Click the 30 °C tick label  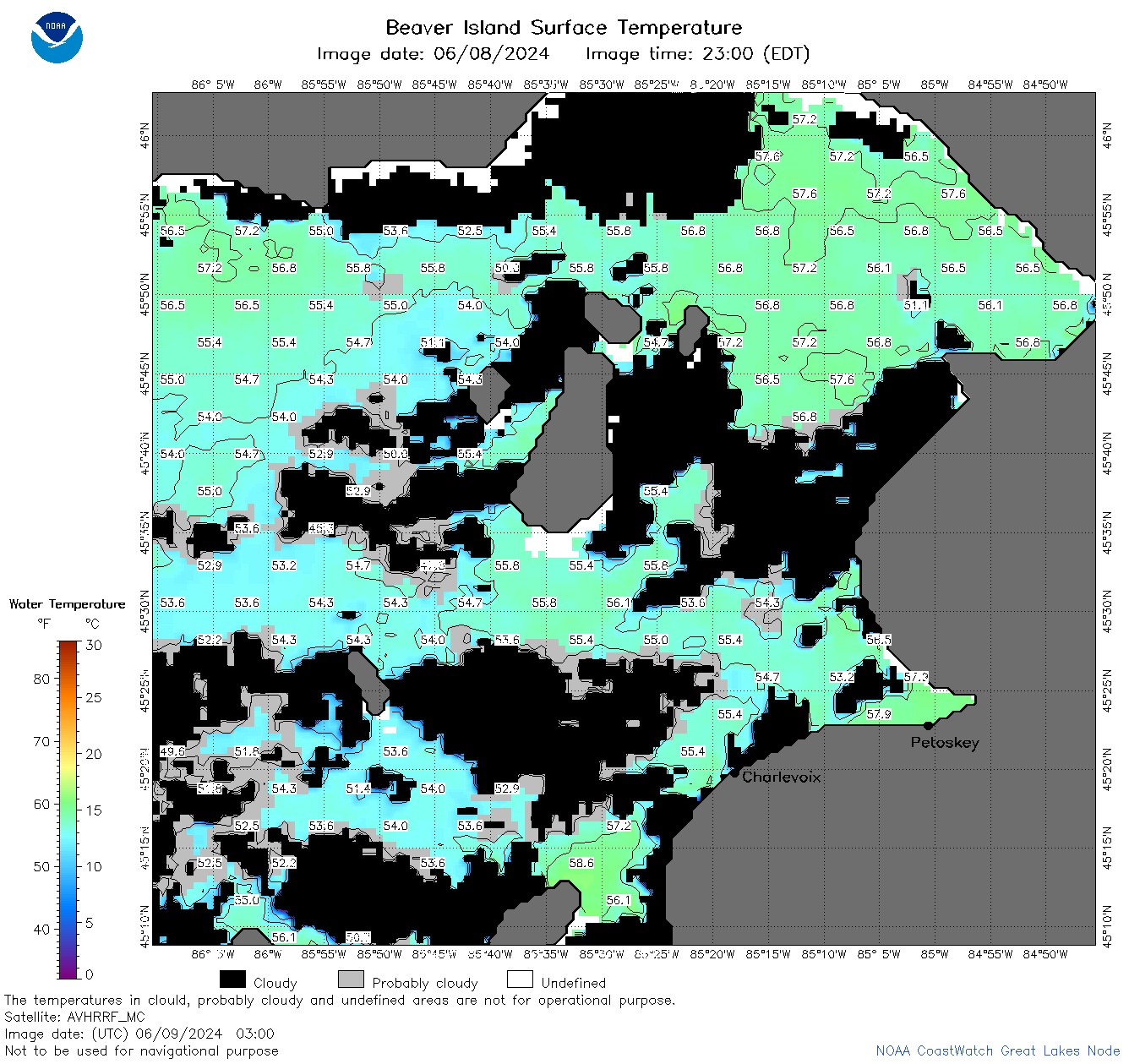(94, 645)
